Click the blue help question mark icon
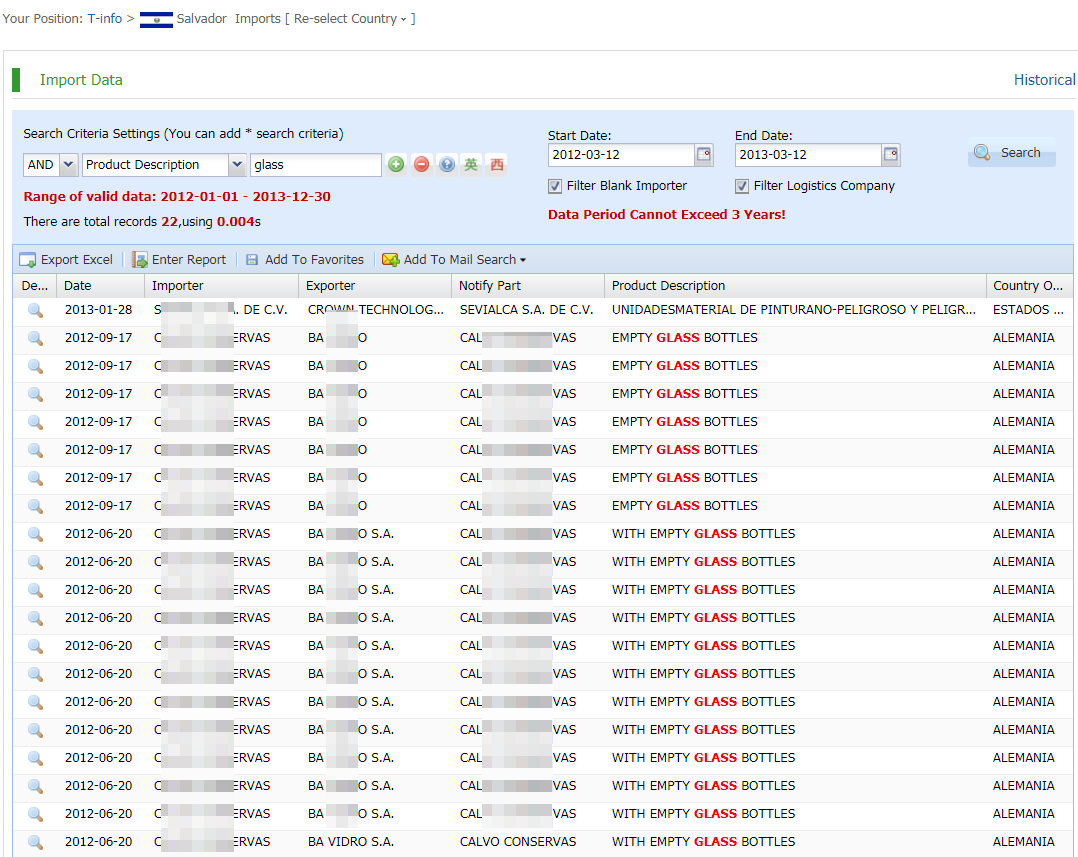Image resolution: width=1078 pixels, height=857 pixels. tap(446, 165)
